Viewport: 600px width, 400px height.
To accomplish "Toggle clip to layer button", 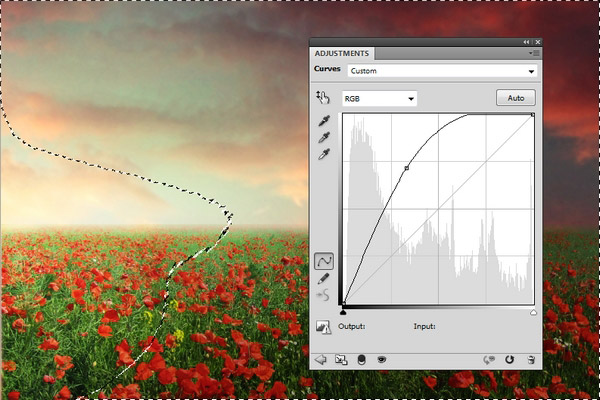I will 361,359.
